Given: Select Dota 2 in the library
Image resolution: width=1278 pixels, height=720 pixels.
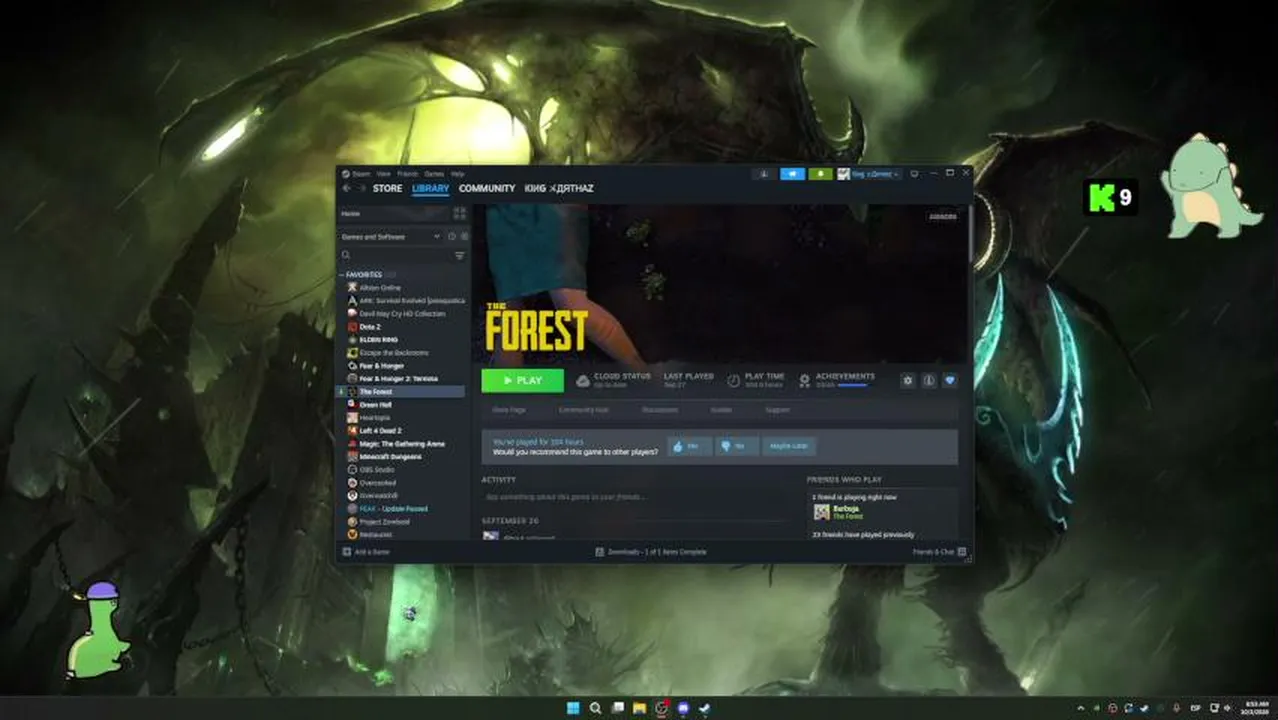Looking at the screenshot, I should click(369, 327).
